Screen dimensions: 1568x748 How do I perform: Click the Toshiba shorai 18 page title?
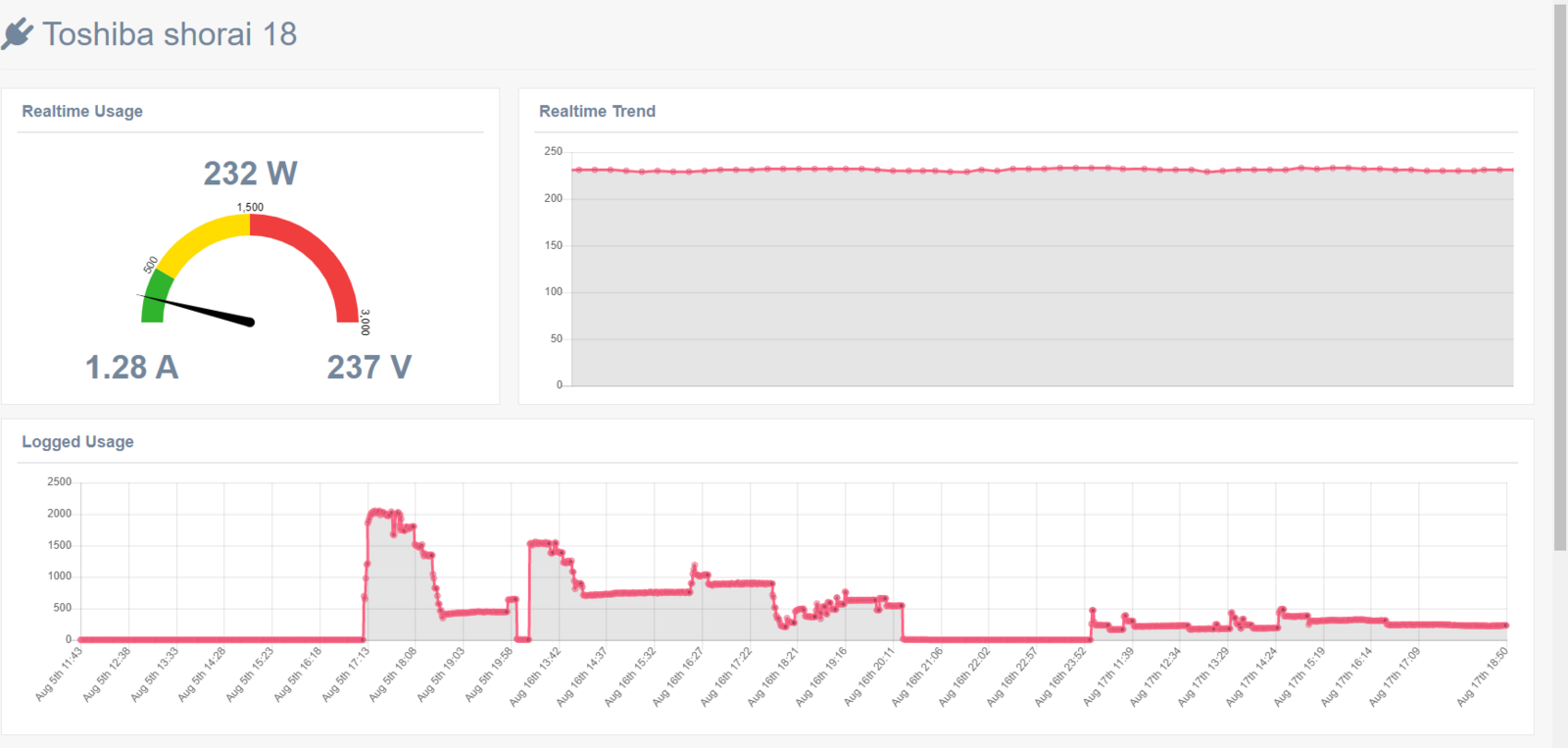click(x=170, y=34)
